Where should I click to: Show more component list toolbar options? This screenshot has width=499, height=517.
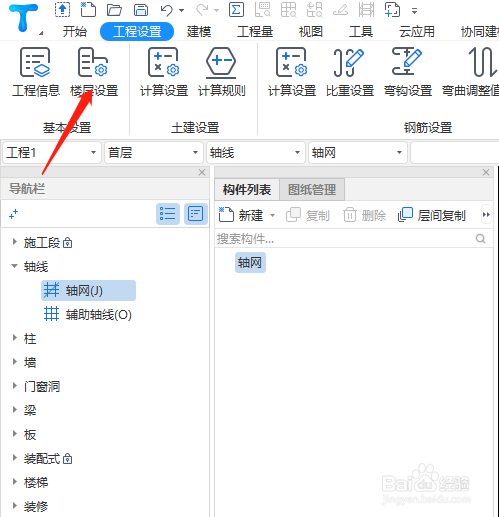pos(486,215)
